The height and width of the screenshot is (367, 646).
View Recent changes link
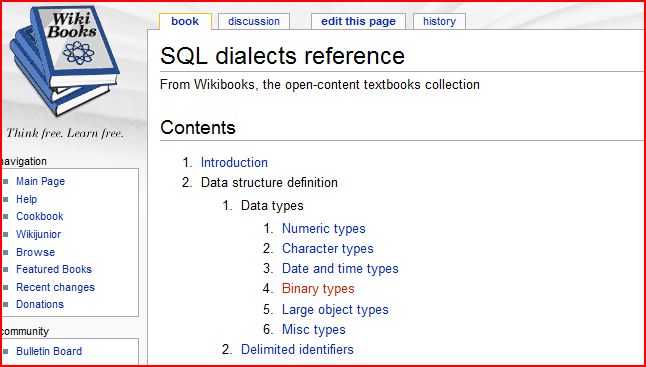55,287
